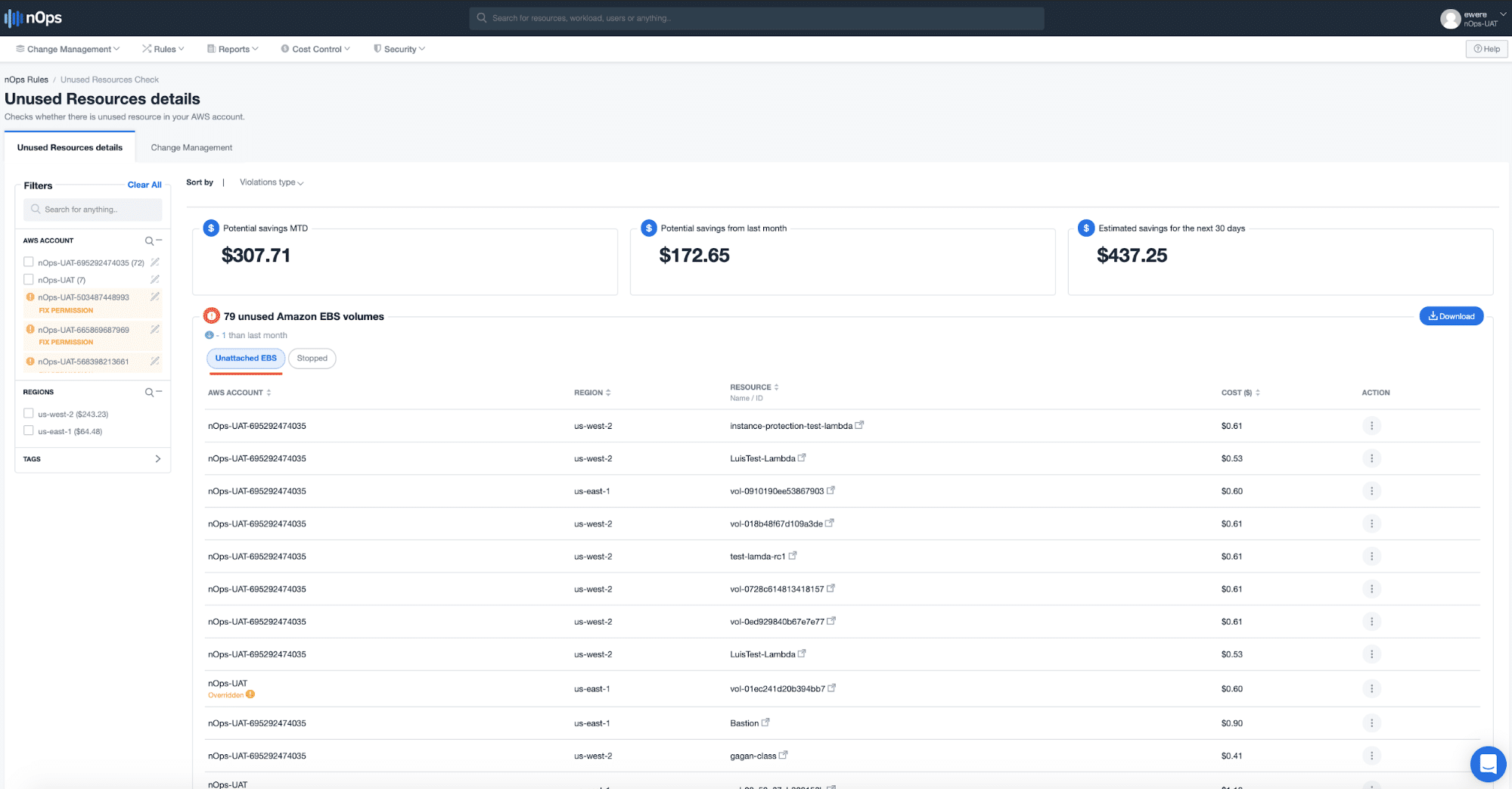Click the Overridden warning icon under nOps-UAT
This screenshot has height=789, width=1512.
250,694
